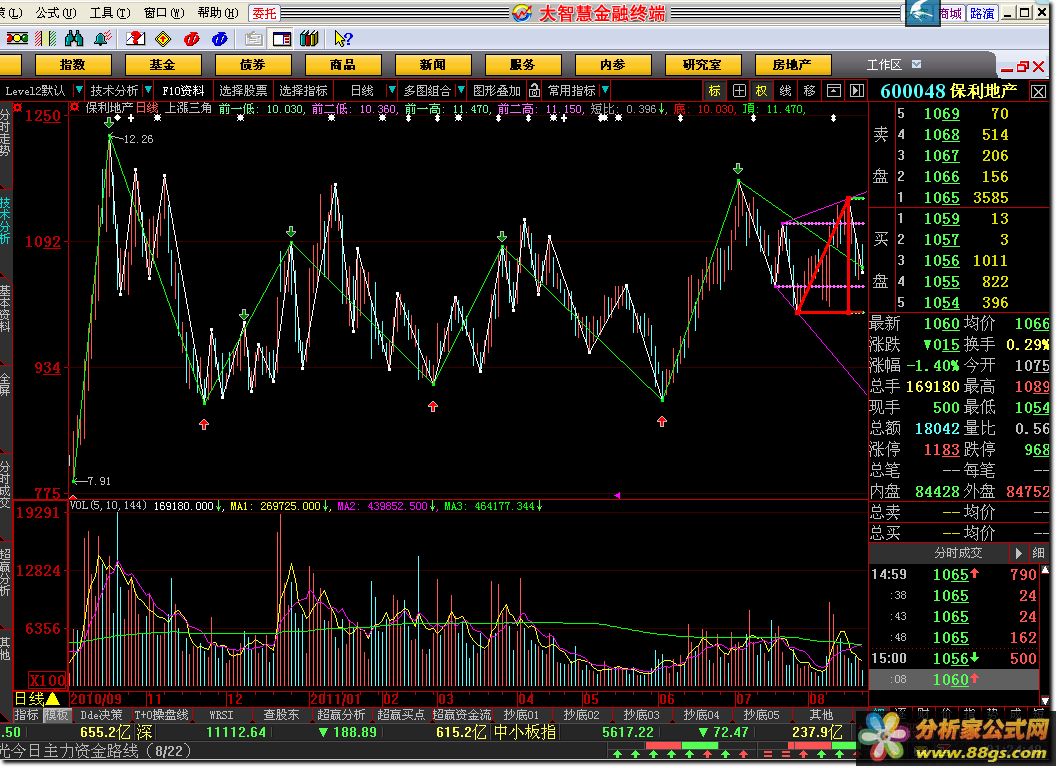Open F10资料 company info
The height and width of the screenshot is (768, 1058).
point(183,90)
